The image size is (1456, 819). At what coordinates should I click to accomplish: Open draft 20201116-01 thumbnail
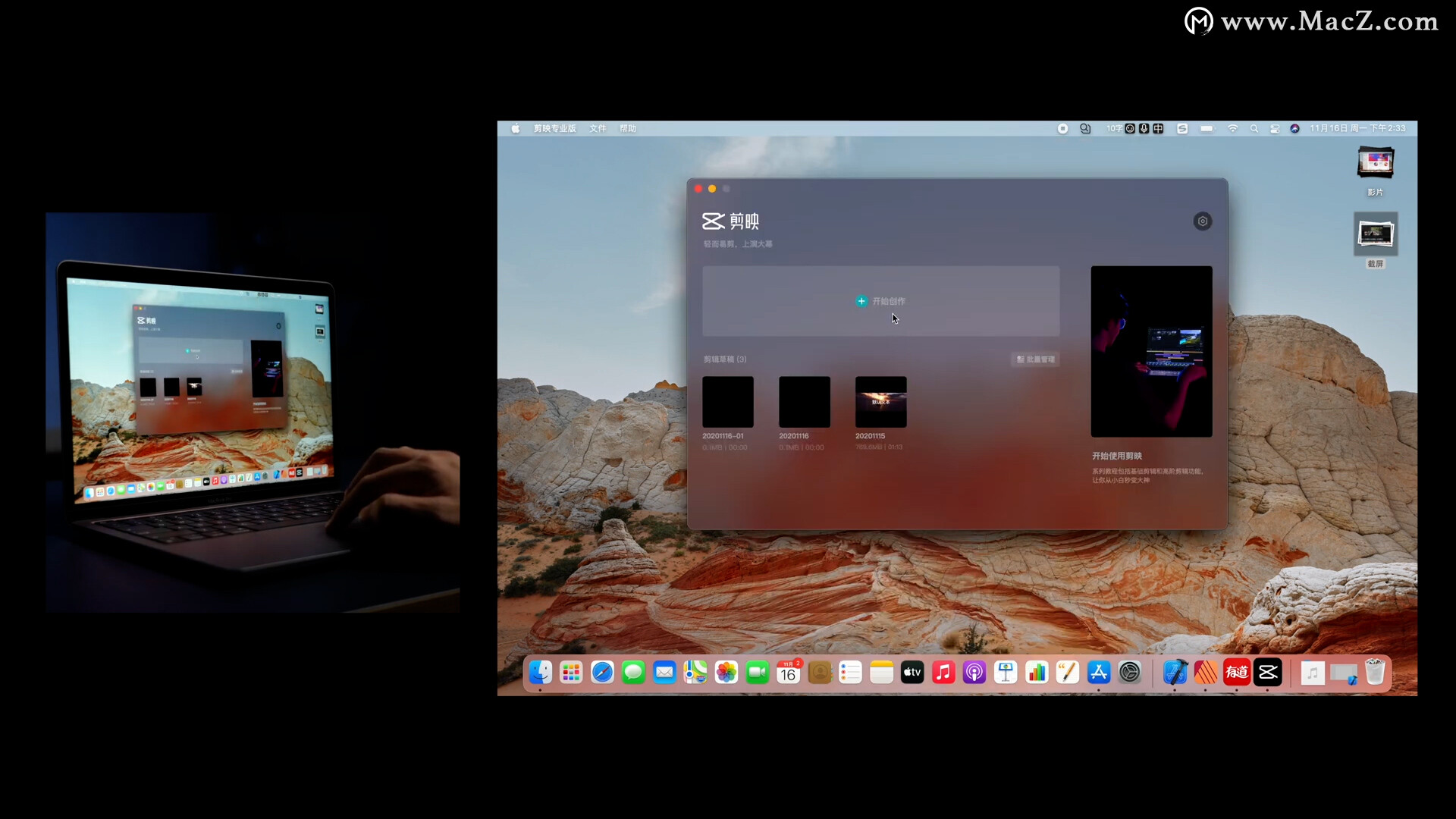click(x=727, y=402)
